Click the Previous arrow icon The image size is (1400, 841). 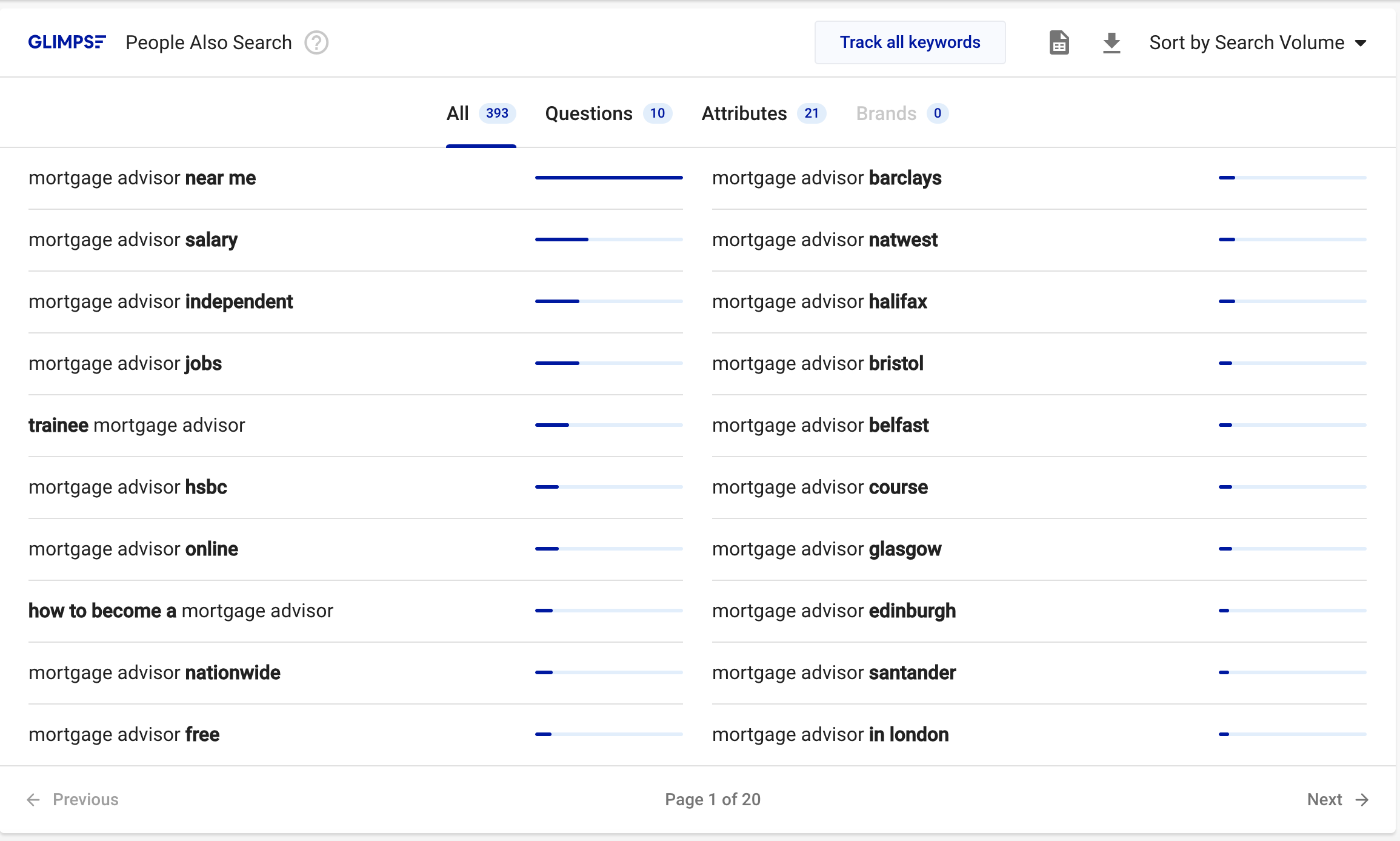pos(33,800)
